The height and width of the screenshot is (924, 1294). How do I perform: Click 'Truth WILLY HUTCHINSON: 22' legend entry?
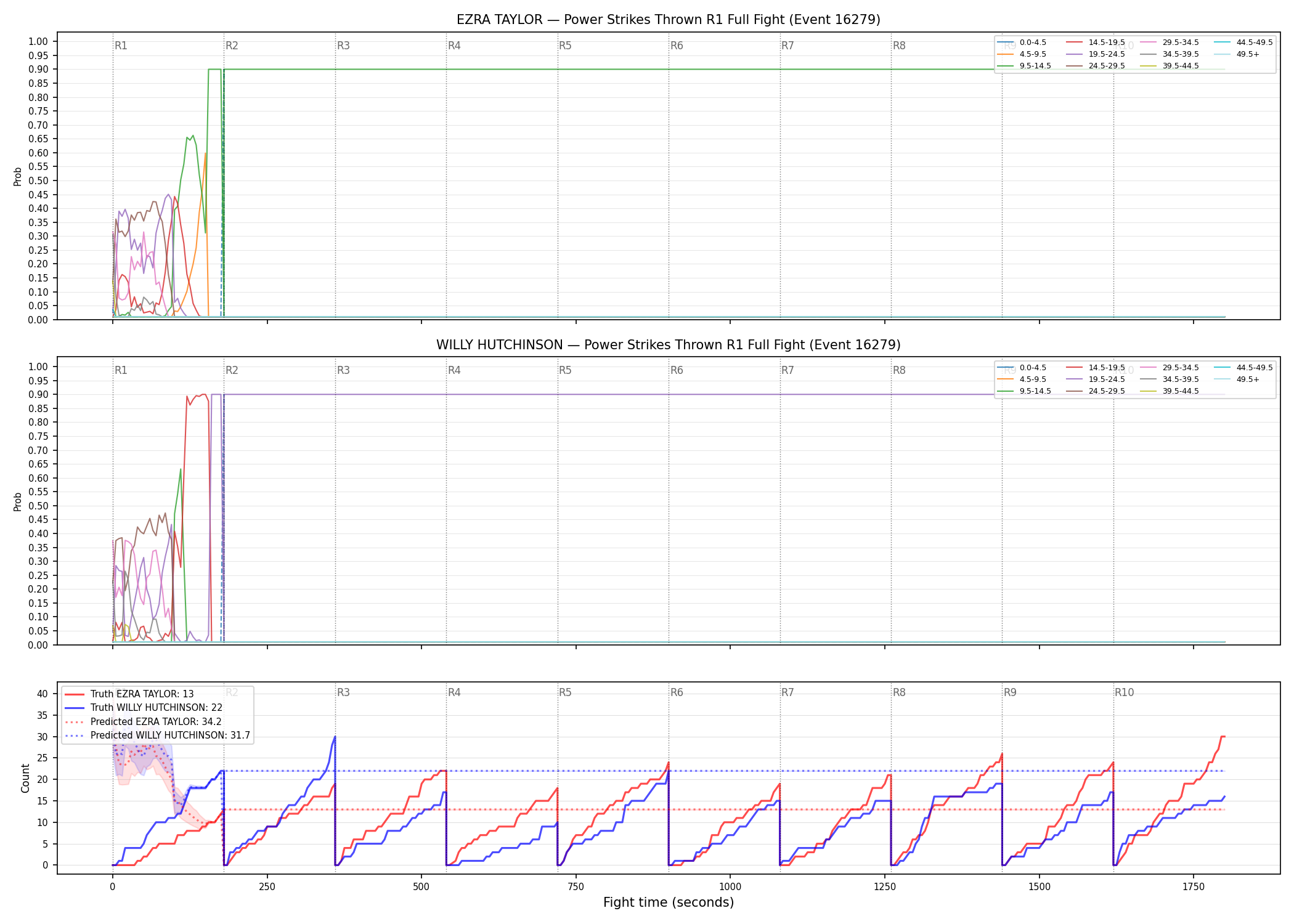(x=143, y=708)
